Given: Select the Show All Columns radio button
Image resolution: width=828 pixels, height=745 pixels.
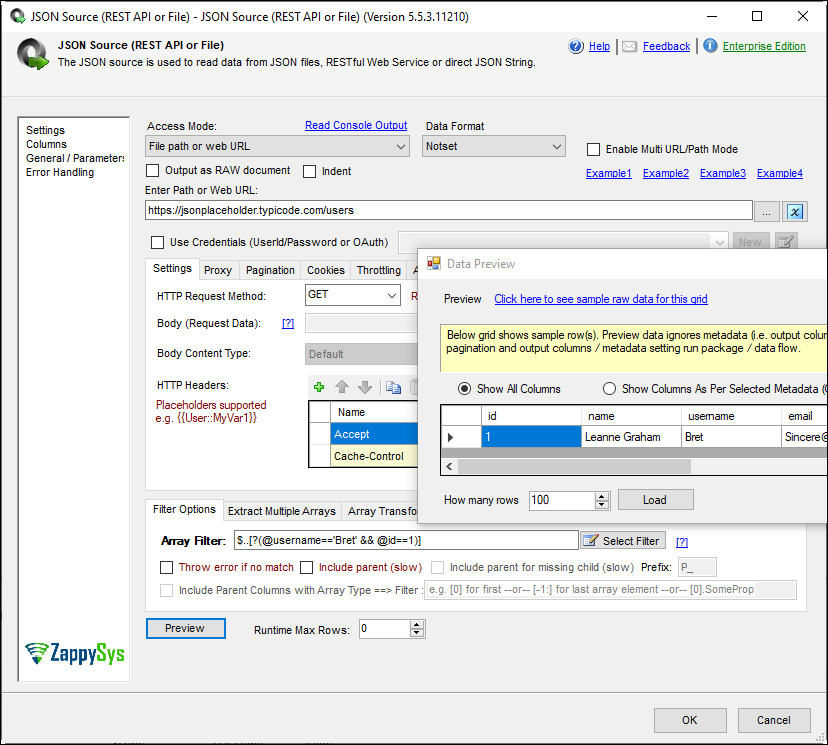Looking at the screenshot, I should tap(464, 389).
